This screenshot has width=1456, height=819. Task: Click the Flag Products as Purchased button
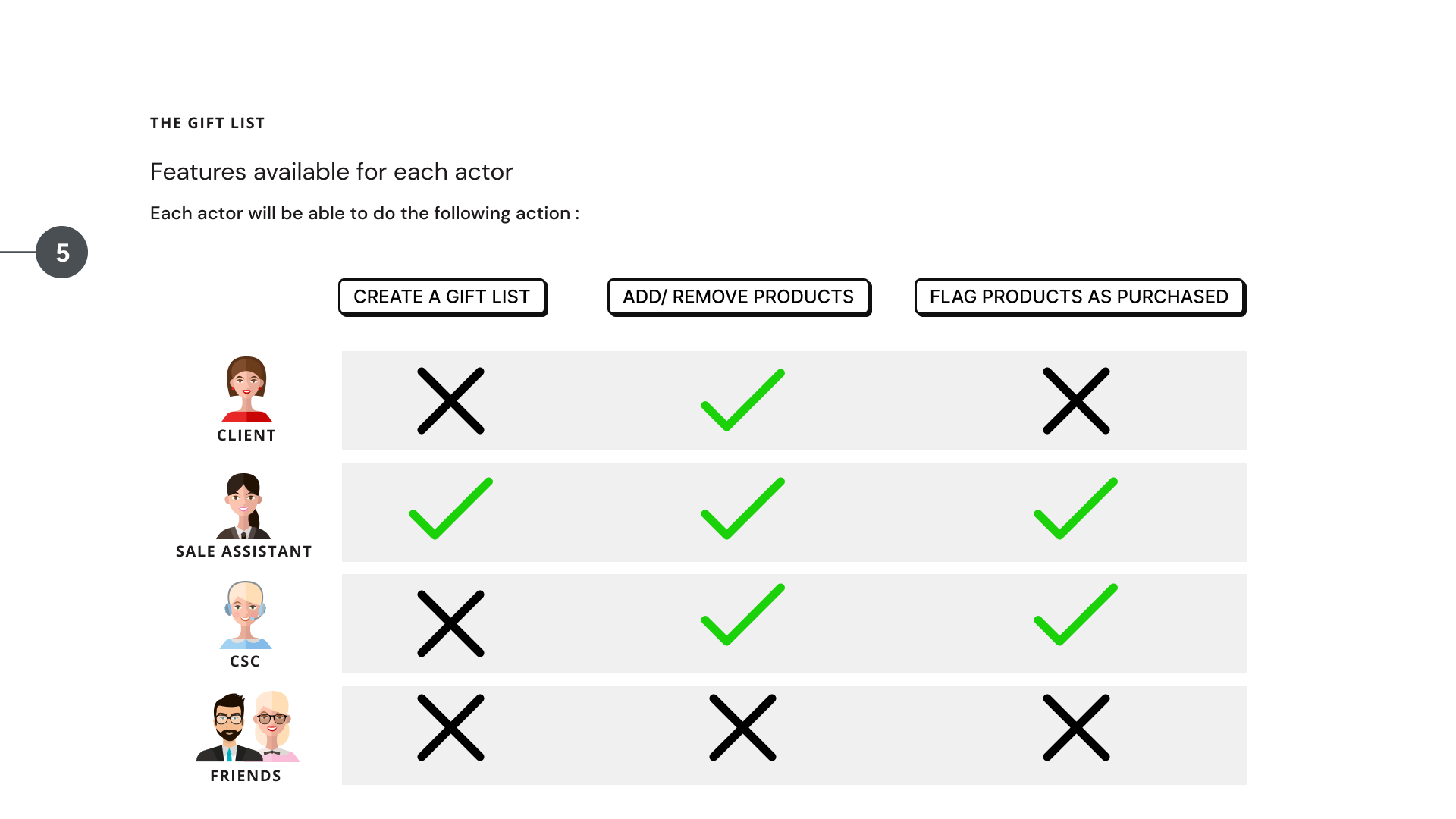(x=1079, y=297)
